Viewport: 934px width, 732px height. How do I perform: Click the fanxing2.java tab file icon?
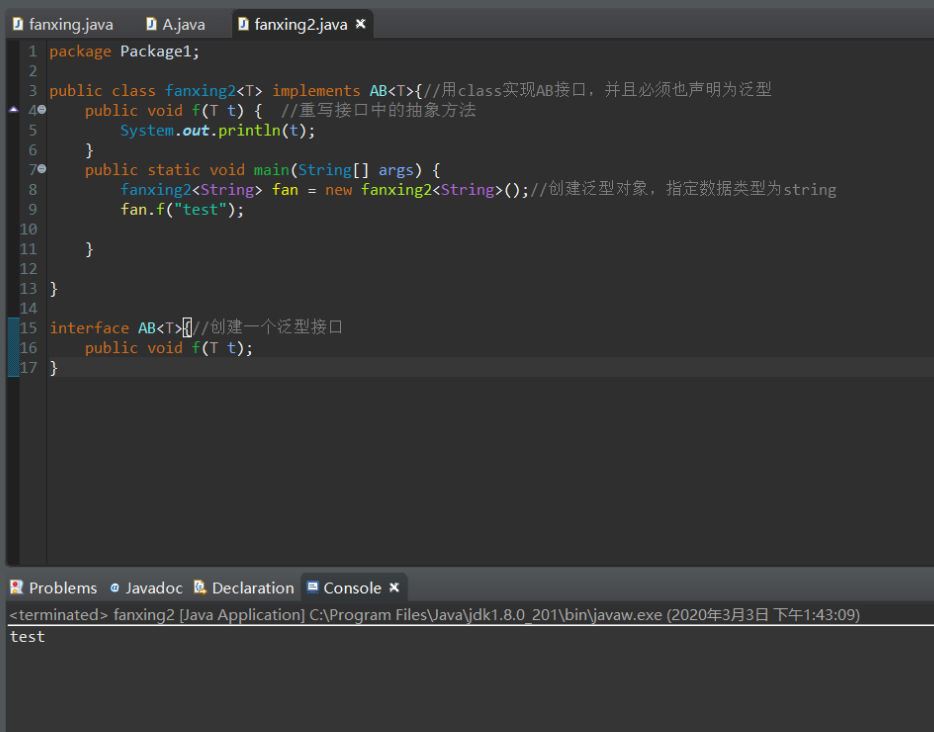(x=243, y=24)
